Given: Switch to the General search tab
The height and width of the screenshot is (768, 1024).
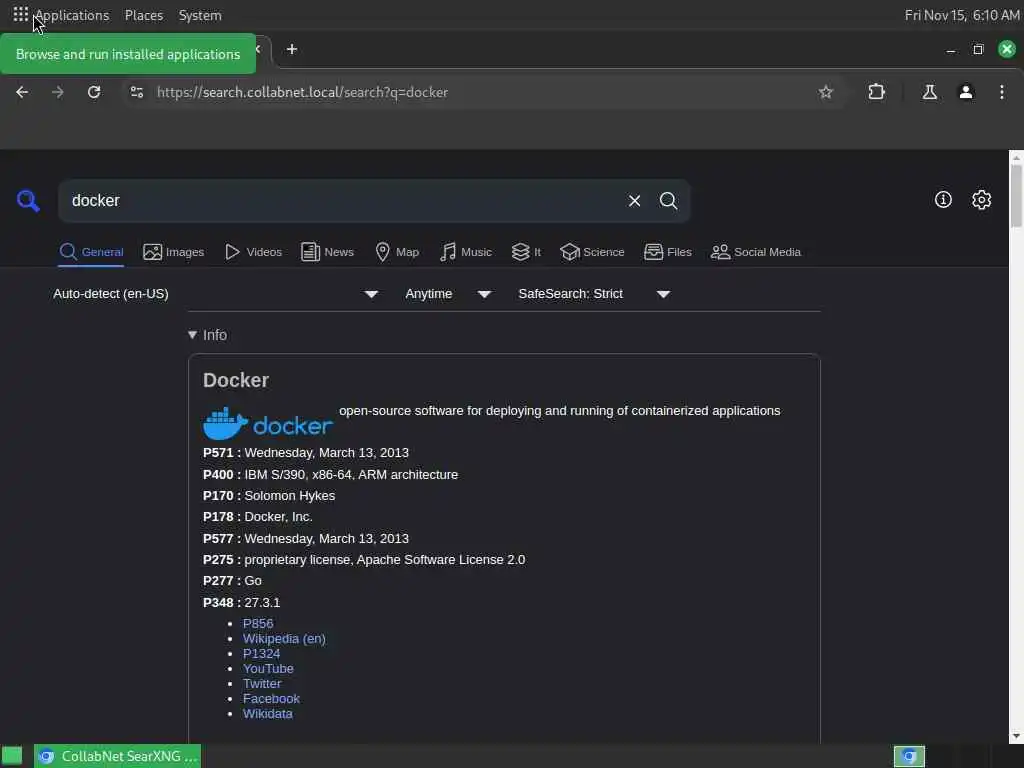Looking at the screenshot, I should pos(91,252).
